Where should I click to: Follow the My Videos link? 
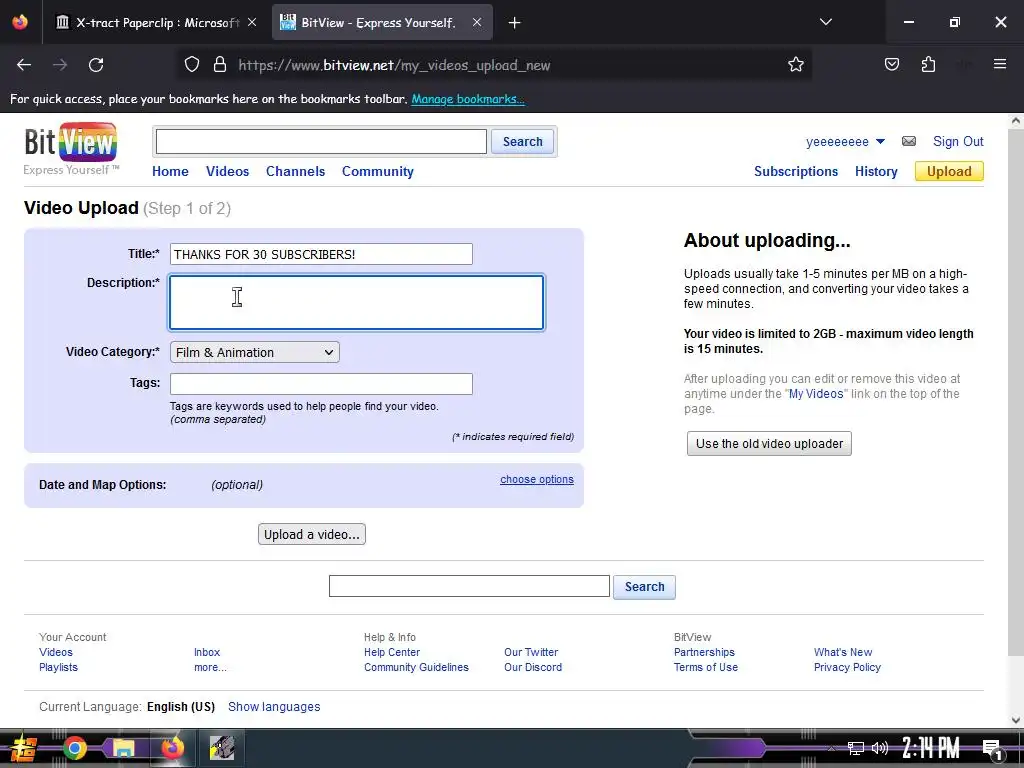816,394
